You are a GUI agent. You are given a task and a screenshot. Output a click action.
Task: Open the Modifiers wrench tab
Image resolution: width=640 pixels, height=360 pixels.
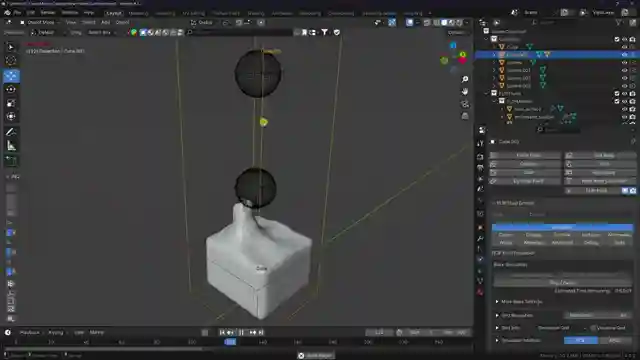481,238
